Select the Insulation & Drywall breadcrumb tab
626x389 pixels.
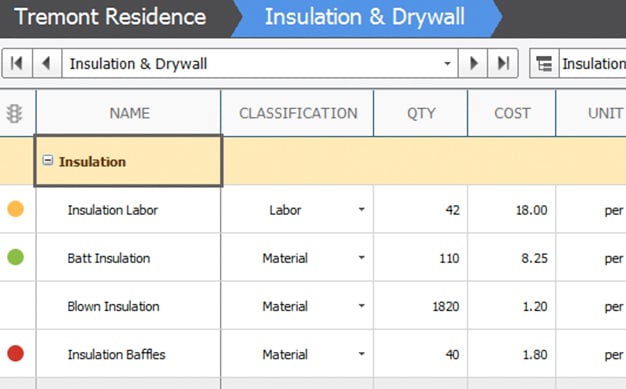point(365,18)
